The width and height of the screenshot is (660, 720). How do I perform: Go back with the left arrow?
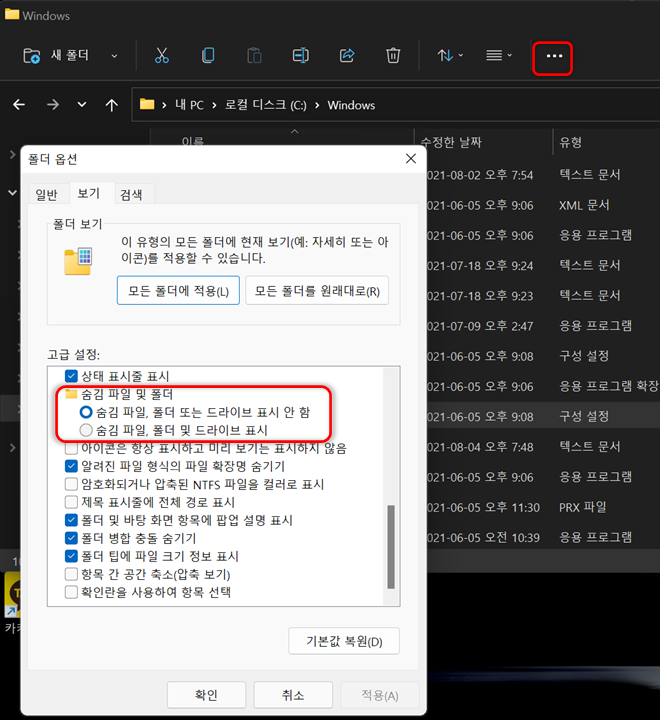point(19,105)
